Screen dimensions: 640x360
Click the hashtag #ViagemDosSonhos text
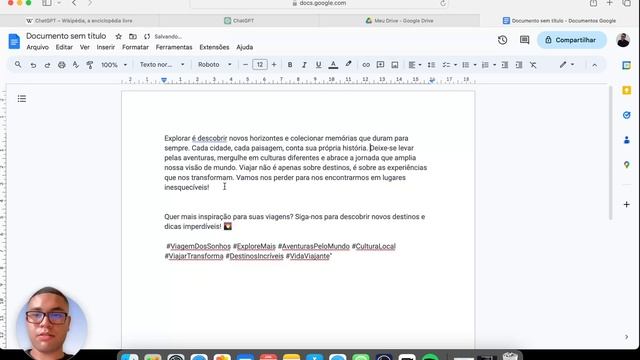tap(198, 247)
